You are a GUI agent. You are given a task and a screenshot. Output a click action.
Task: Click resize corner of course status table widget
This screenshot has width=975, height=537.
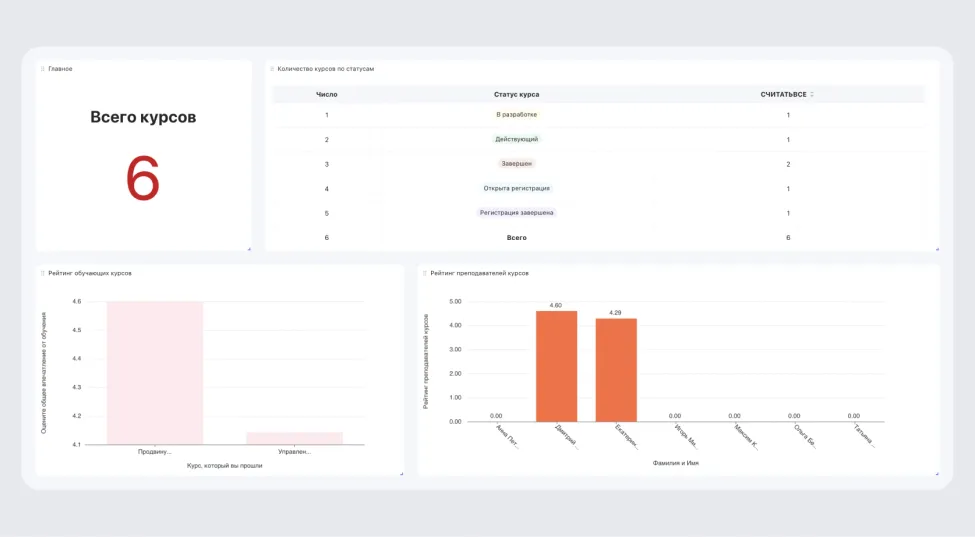tap(936, 249)
